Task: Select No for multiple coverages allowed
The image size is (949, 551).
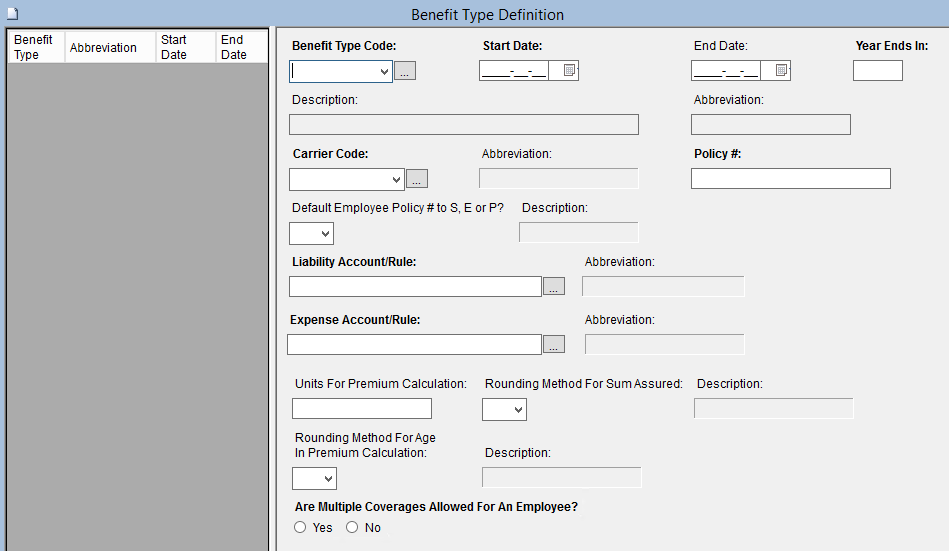Action: 352,528
